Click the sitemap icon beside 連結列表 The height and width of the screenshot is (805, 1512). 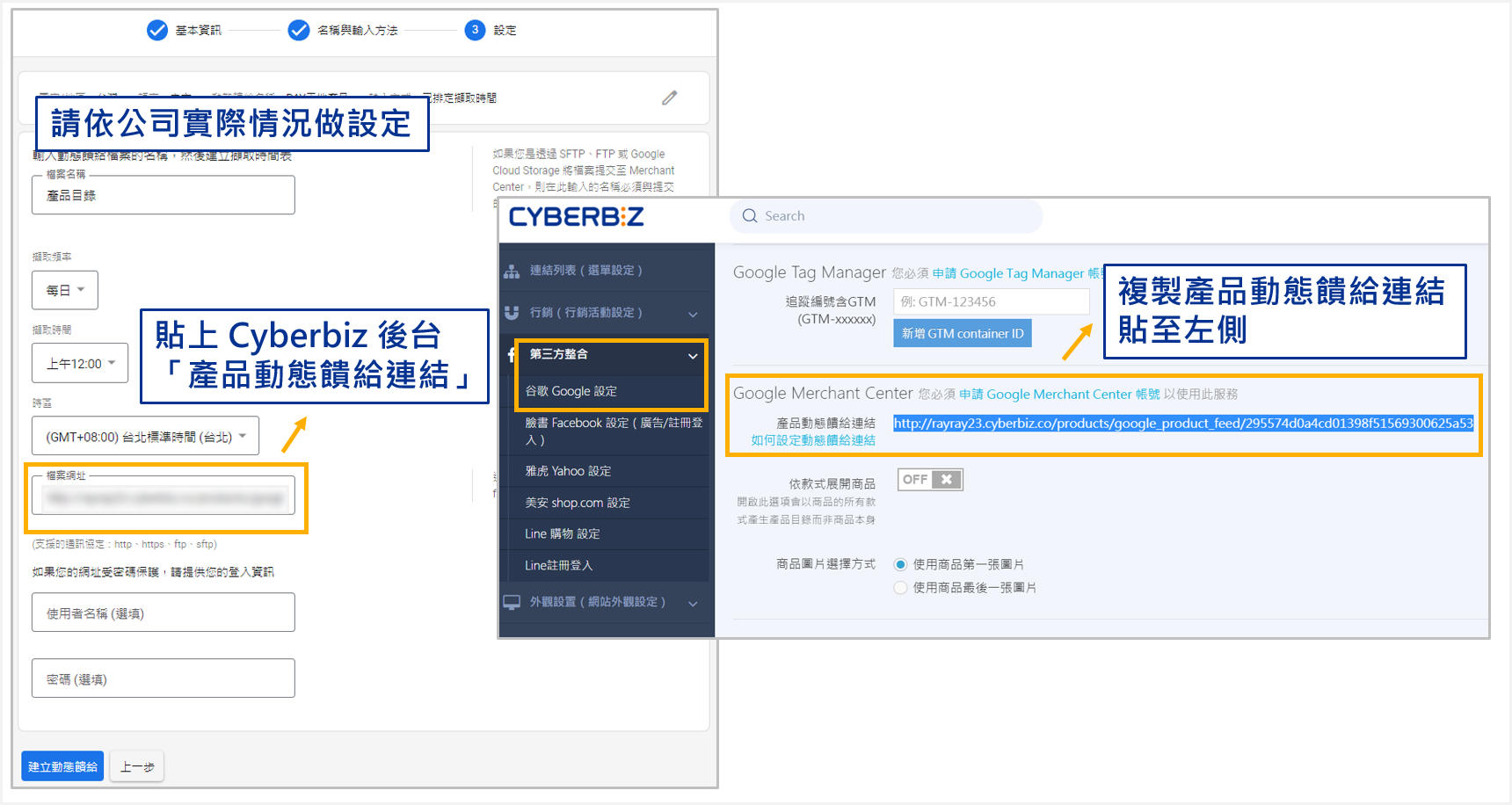[512, 272]
